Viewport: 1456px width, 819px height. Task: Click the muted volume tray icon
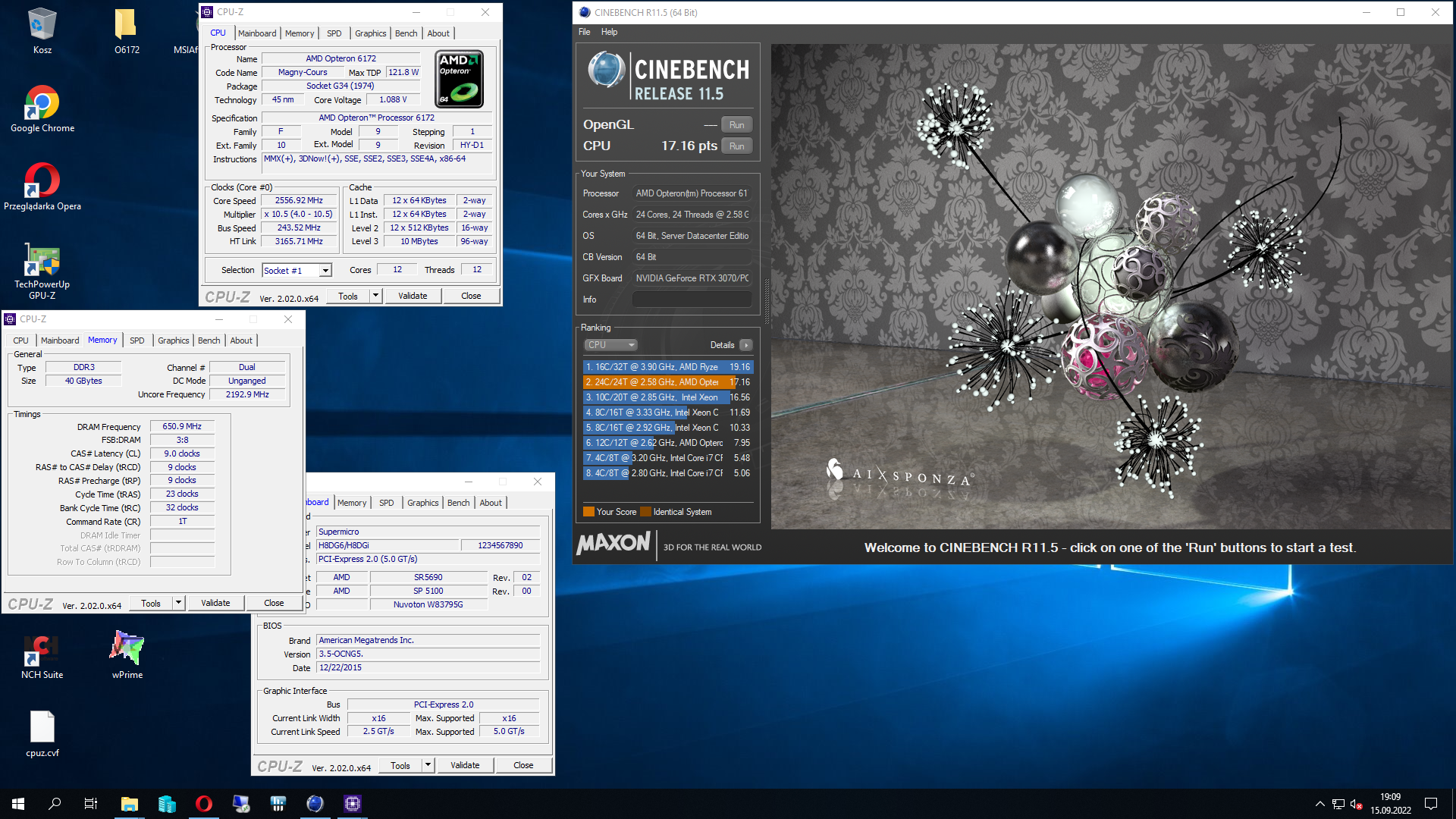point(1357,804)
